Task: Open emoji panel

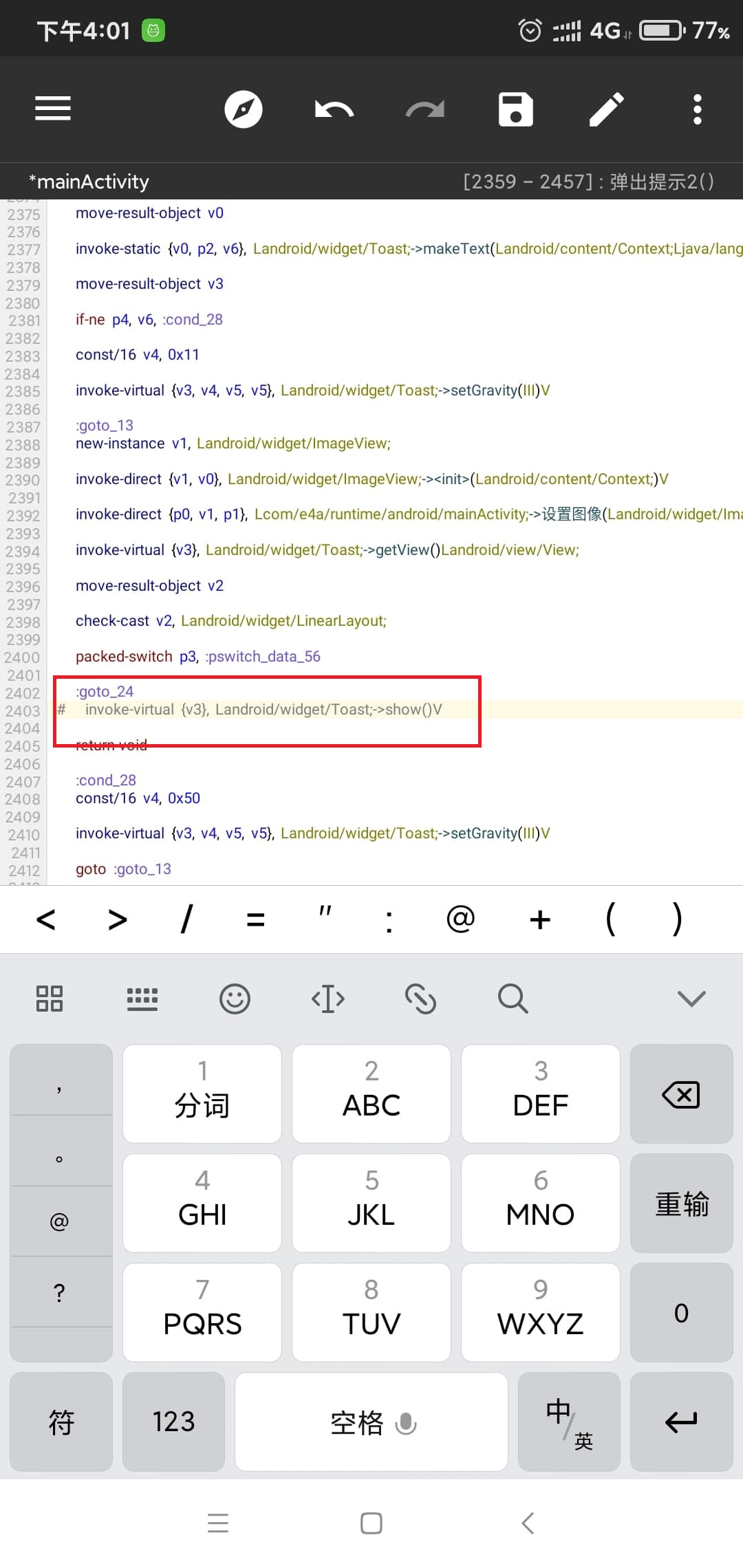Action: [x=235, y=999]
